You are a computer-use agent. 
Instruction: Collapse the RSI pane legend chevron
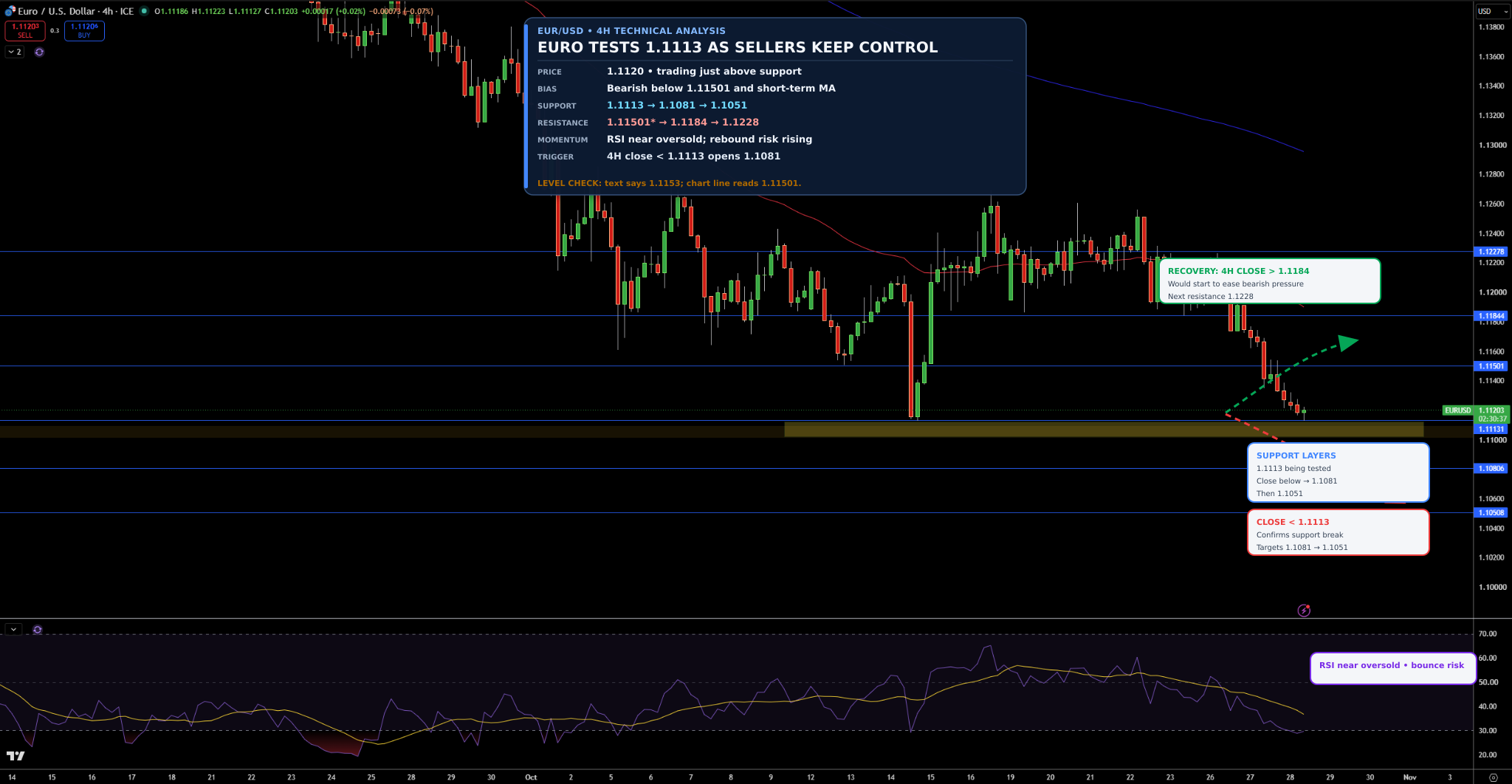coord(13,630)
